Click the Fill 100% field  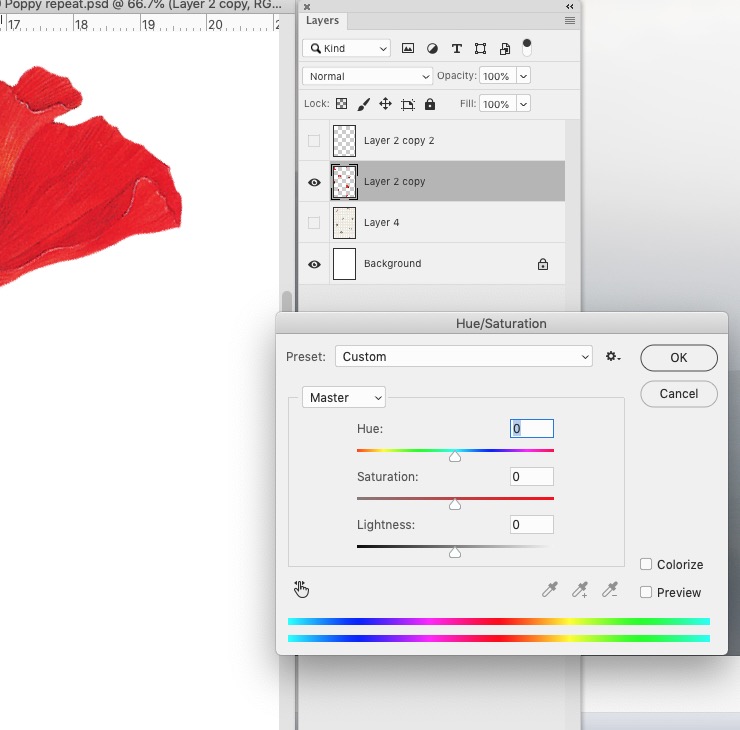[498, 104]
